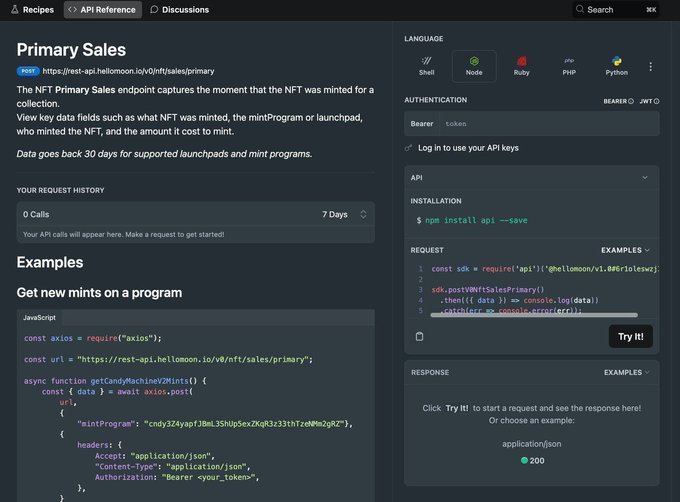This screenshot has width=680, height=502.
Task: Click the Try It! button
Action: [631, 336]
